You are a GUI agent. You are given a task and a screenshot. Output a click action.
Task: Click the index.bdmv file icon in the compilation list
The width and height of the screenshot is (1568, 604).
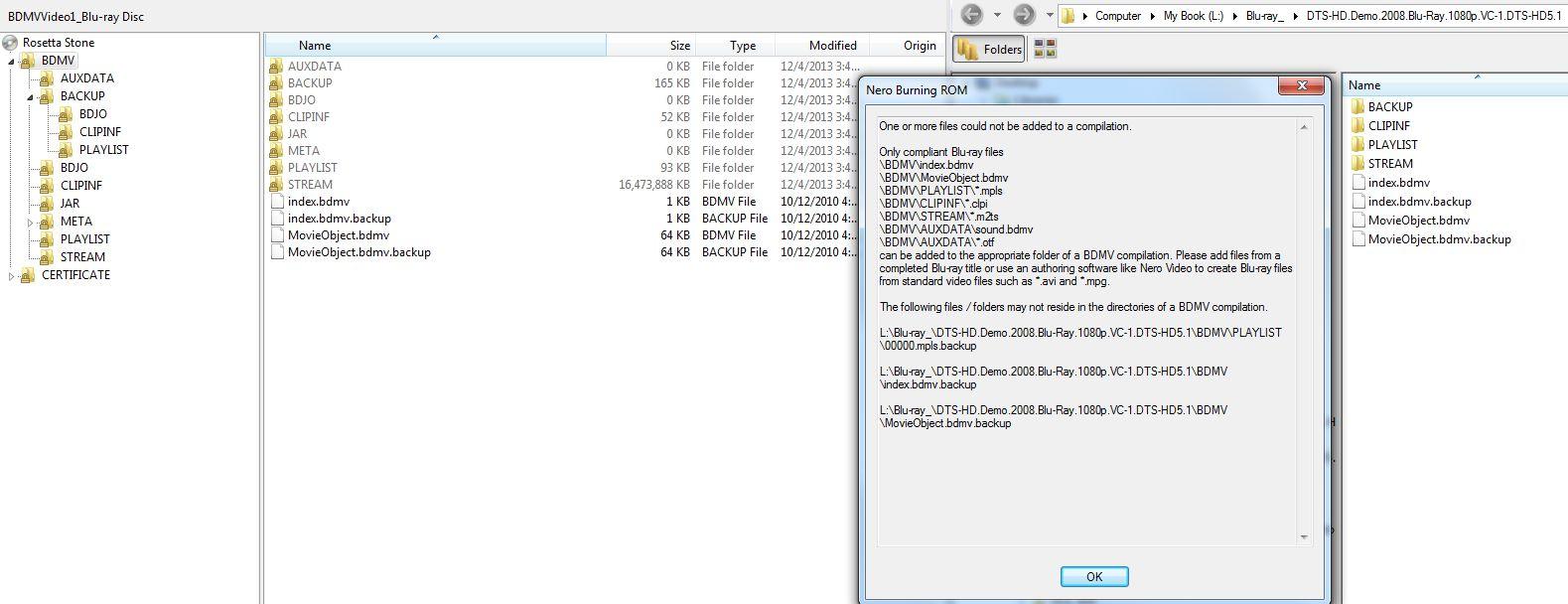point(277,202)
